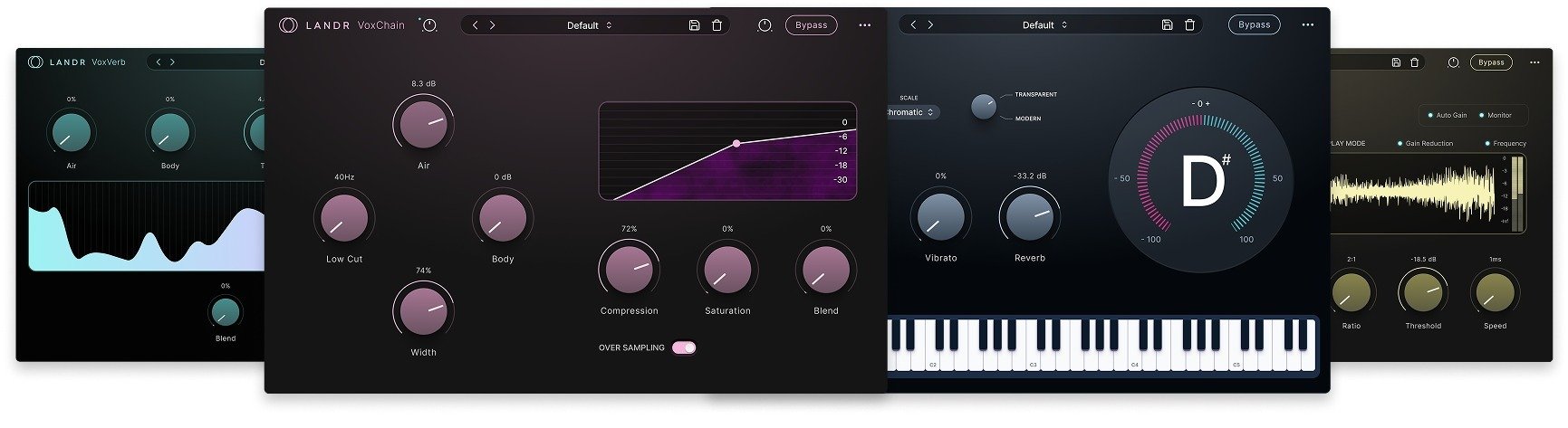This screenshot has height=428, width=1568.
Task: Toggle Auto Gain in the compressor window
Action: point(1447,115)
